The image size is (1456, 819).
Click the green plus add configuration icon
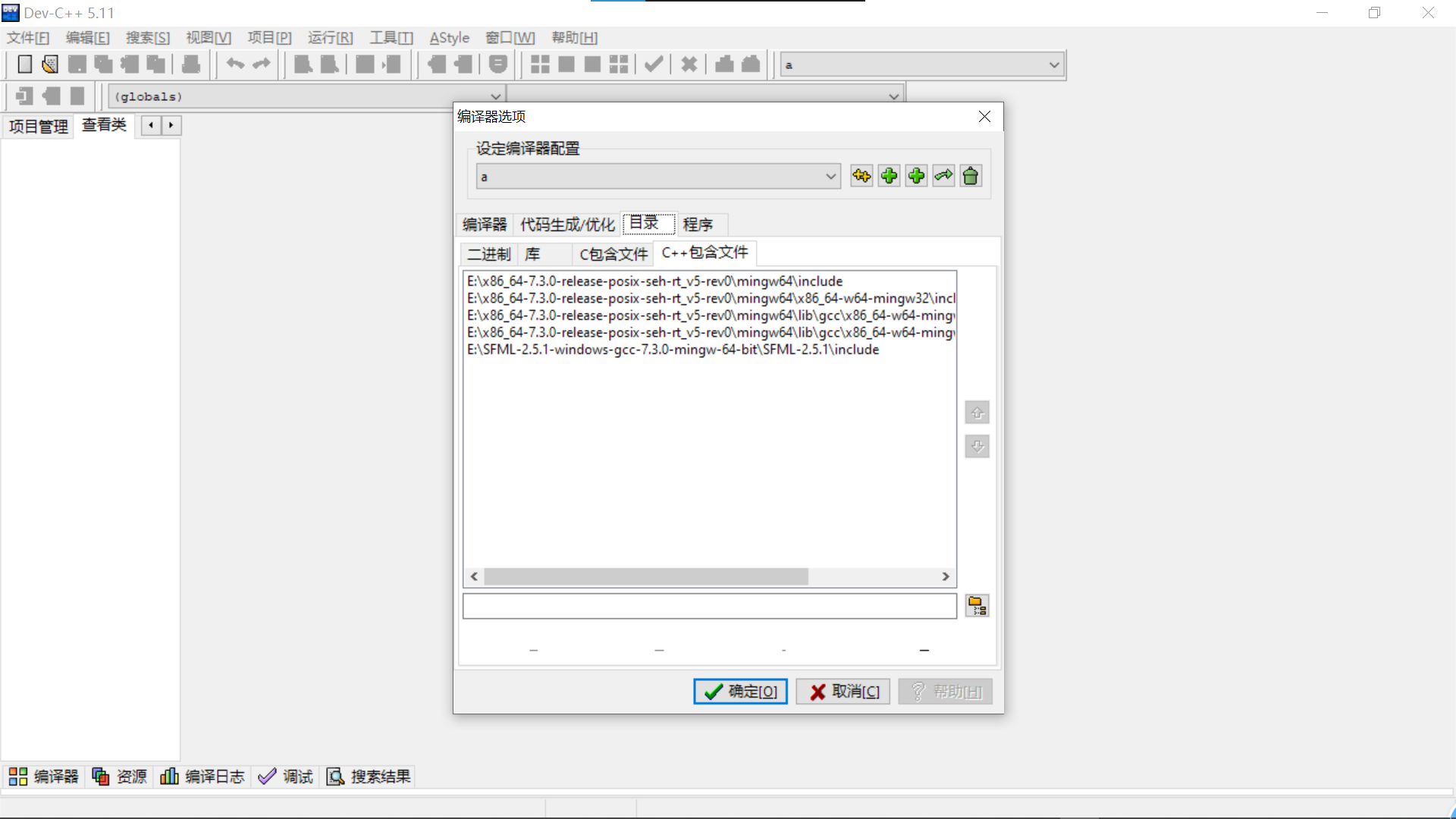click(889, 175)
